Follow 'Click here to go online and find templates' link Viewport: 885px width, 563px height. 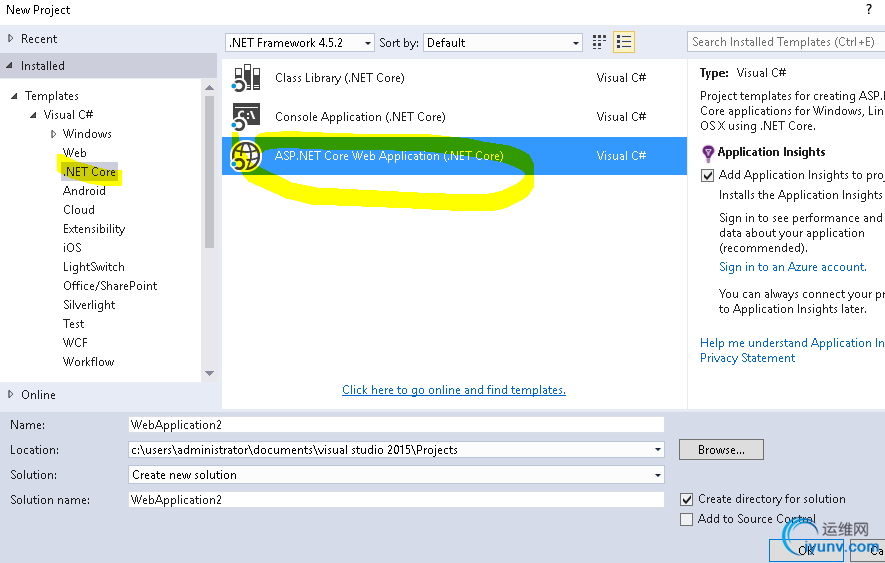454,390
